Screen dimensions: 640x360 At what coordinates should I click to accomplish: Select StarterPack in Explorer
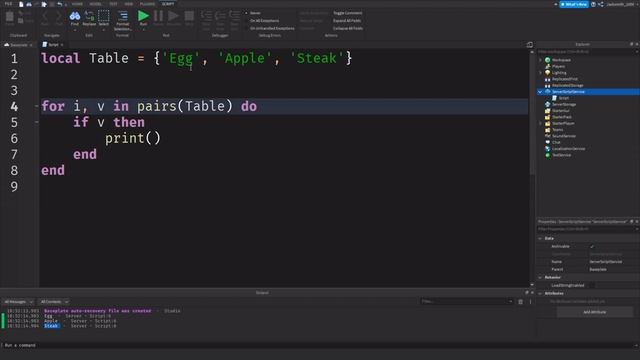click(x=562, y=117)
